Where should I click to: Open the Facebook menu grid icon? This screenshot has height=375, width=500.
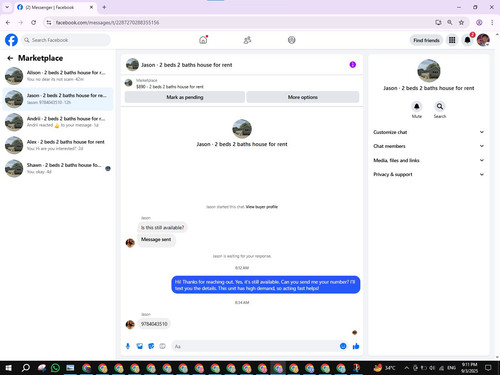(x=452, y=40)
